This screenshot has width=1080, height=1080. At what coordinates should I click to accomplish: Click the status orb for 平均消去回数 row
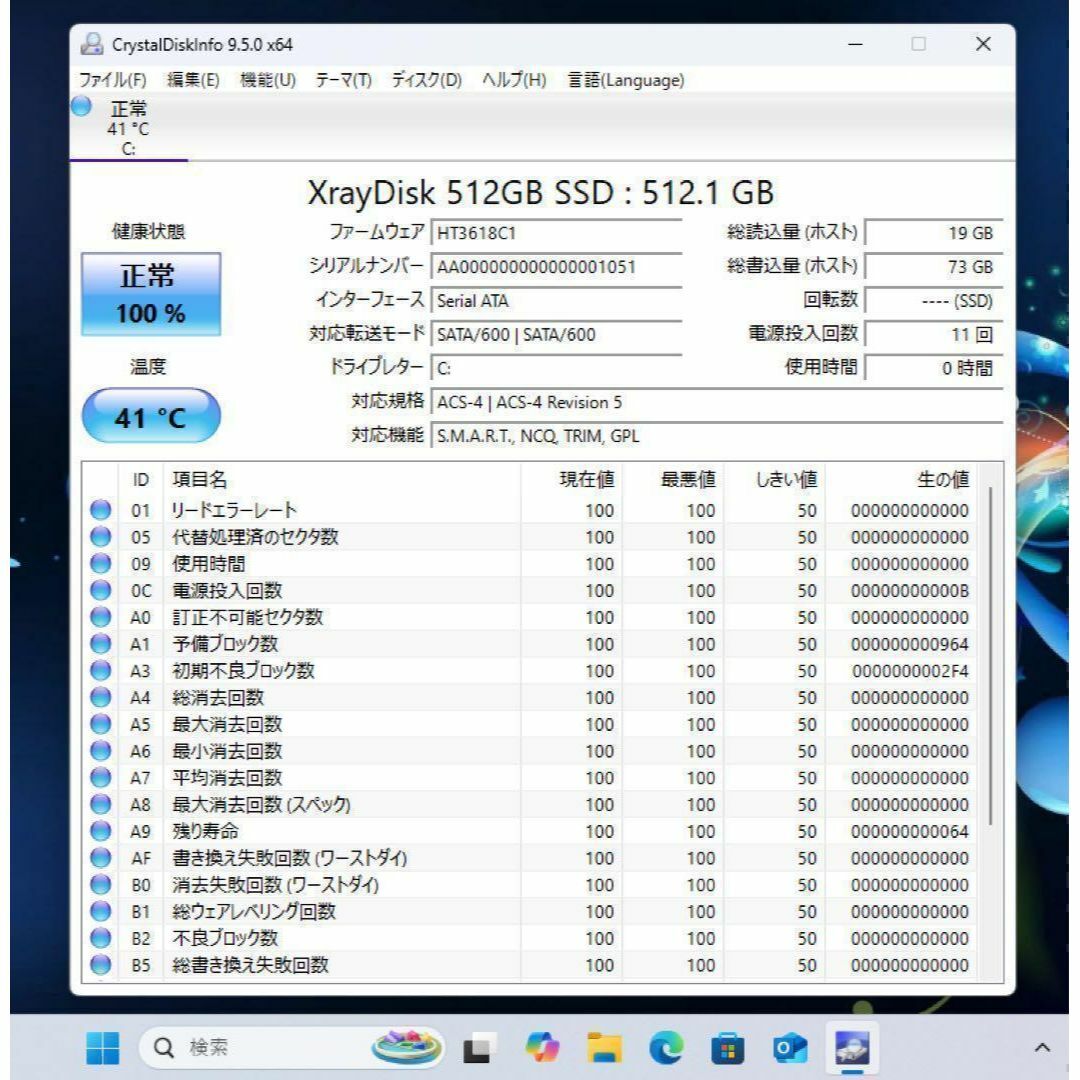click(101, 778)
